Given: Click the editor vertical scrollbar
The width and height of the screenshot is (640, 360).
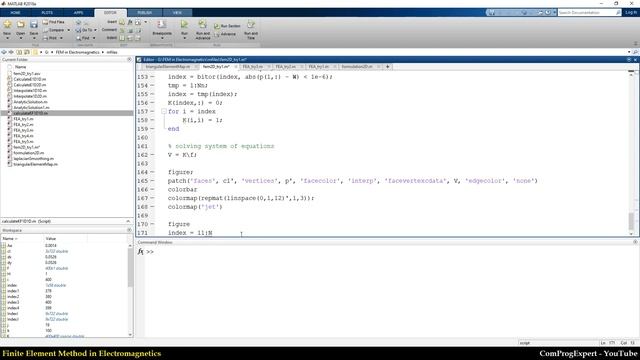Looking at the screenshot, I should pos(631,220).
